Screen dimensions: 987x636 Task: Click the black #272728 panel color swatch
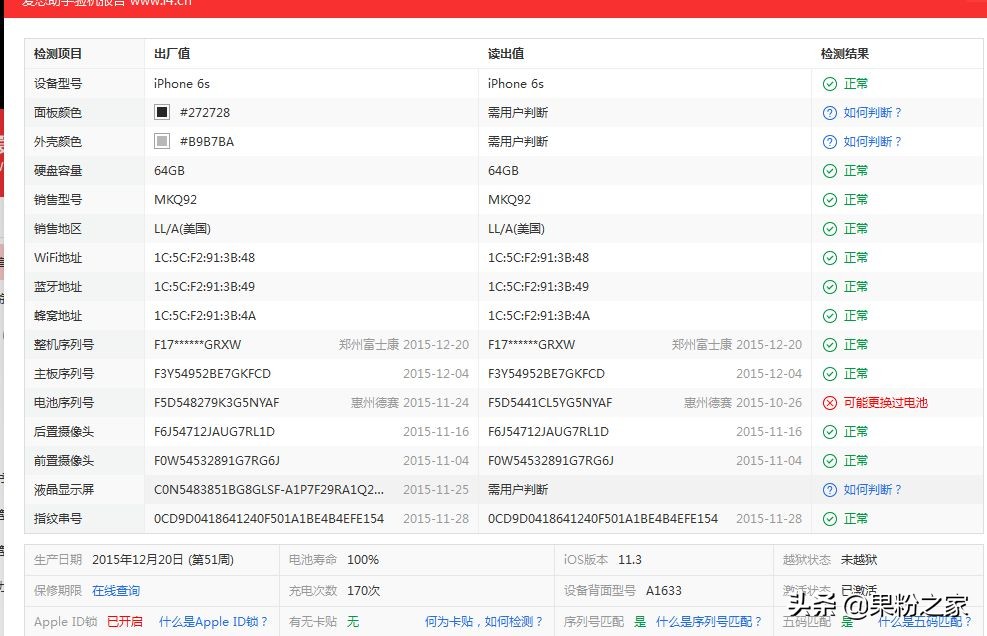click(x=160, y=112)
